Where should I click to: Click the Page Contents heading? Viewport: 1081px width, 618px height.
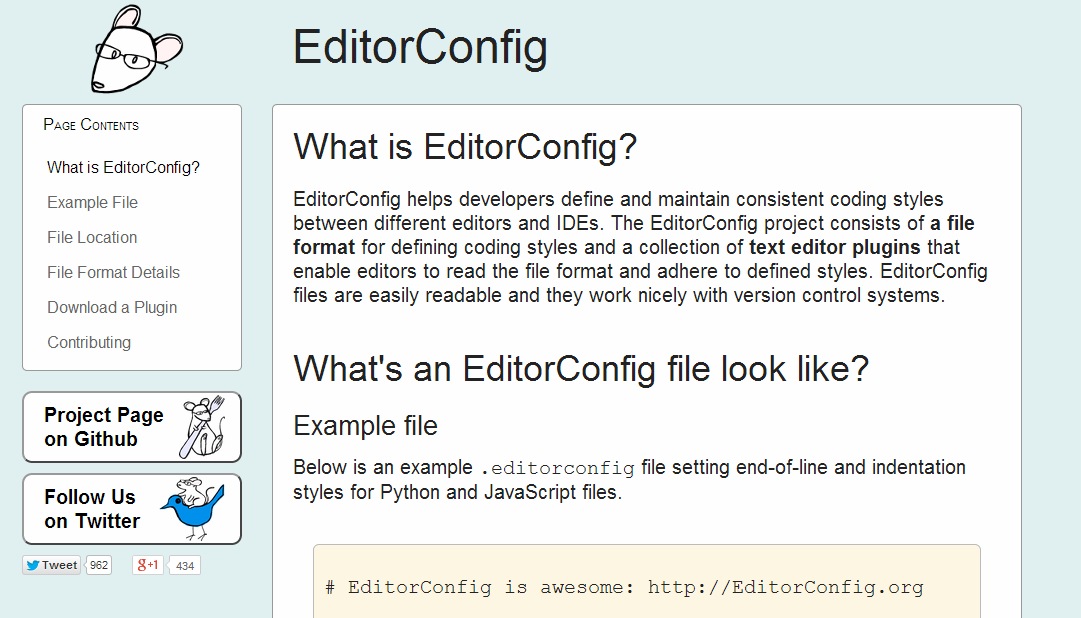click(91, 125)
